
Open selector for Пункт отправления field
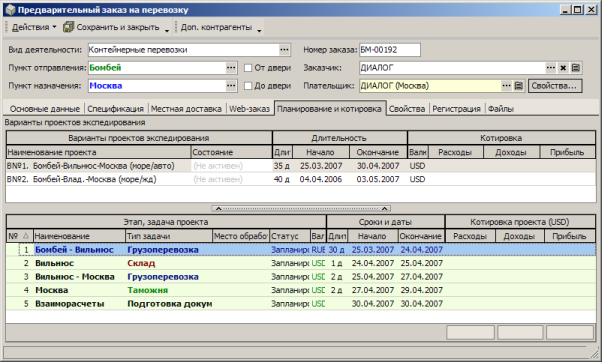point(231,68)
